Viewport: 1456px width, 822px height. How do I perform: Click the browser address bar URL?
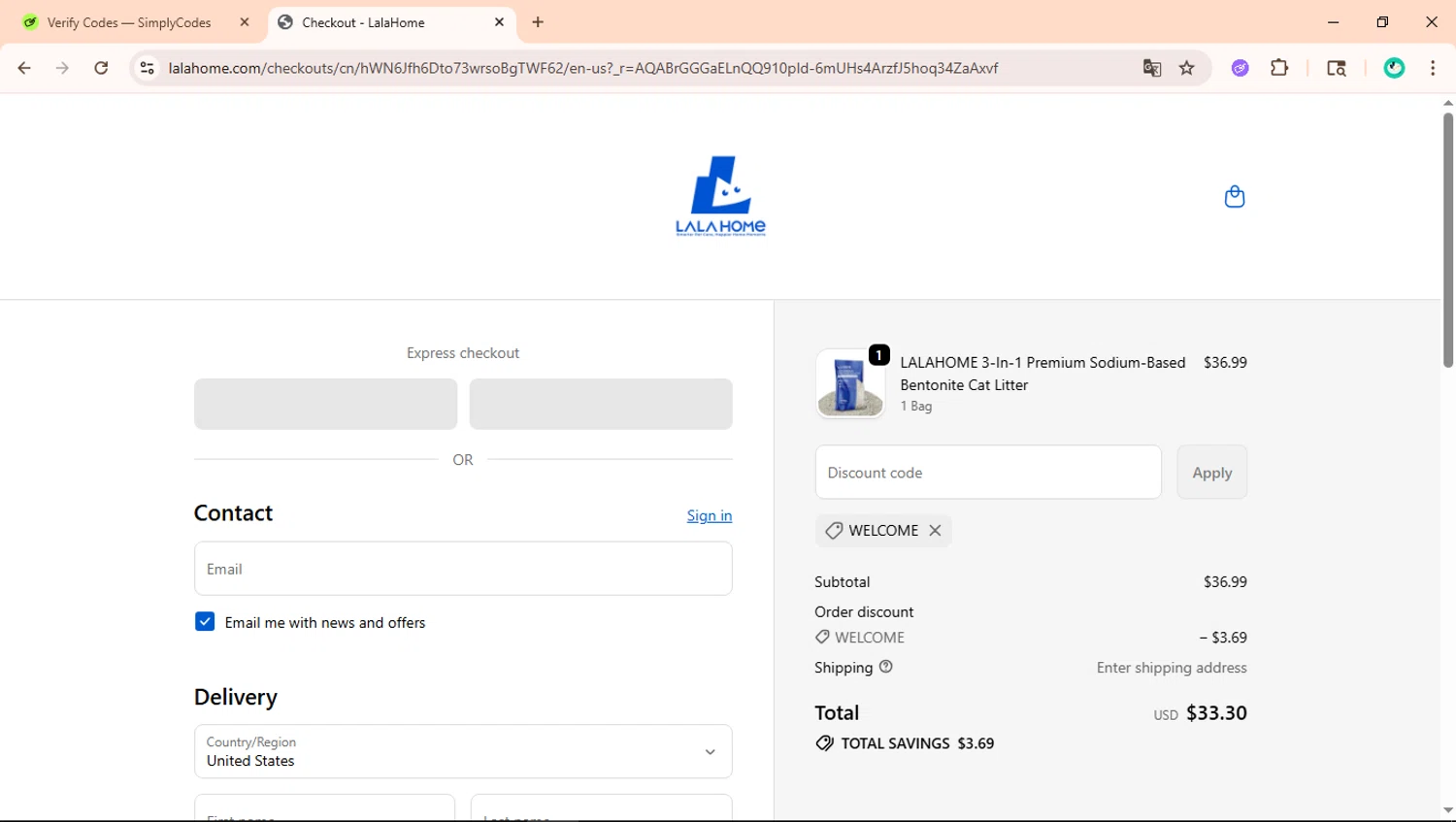pos(582,68)
